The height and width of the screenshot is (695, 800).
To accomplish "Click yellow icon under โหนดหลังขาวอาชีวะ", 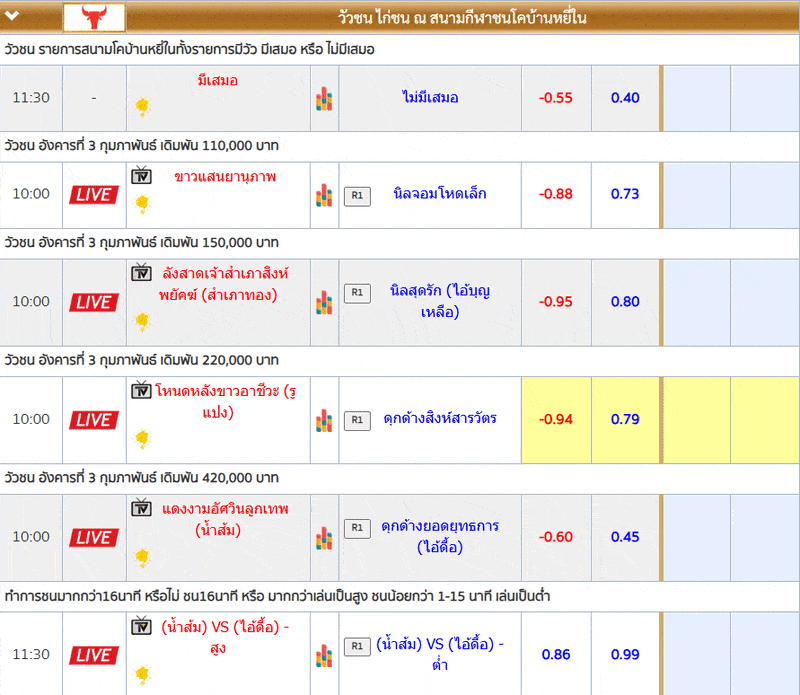I will tap(142, 438).
